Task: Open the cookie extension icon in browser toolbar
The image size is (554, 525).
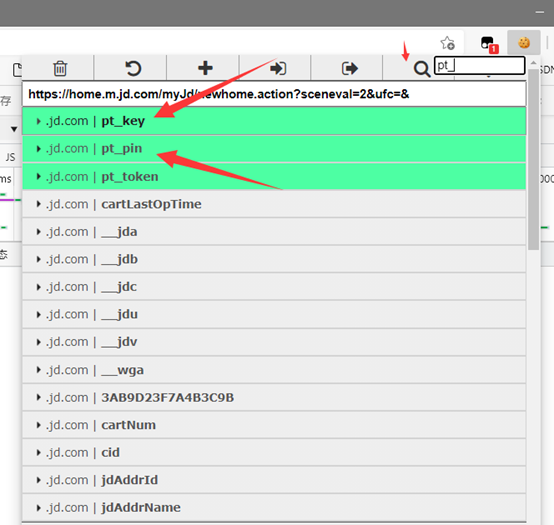Action: pos(524,42)
